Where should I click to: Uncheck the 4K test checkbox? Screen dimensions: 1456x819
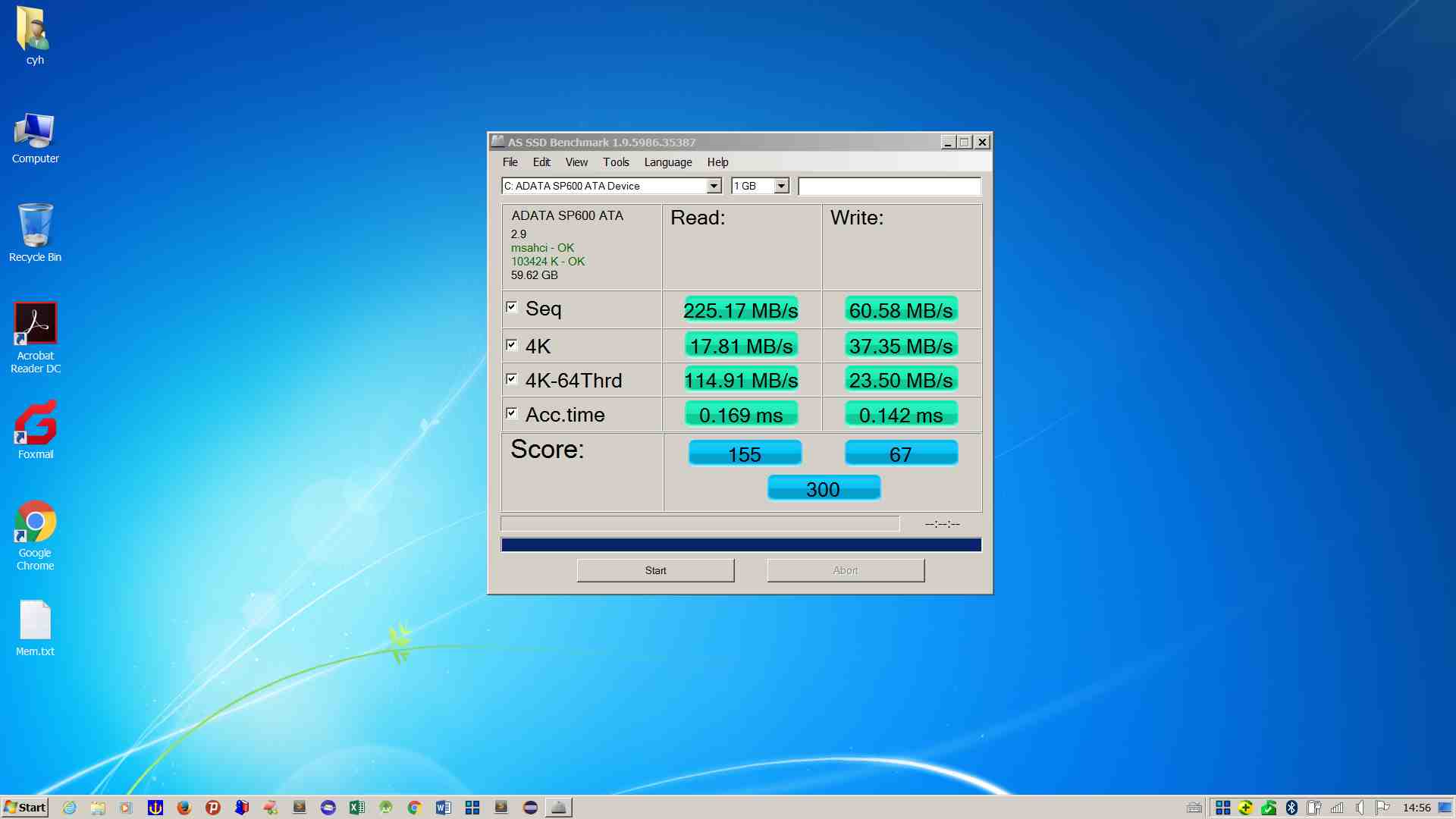tap(512, 345)
